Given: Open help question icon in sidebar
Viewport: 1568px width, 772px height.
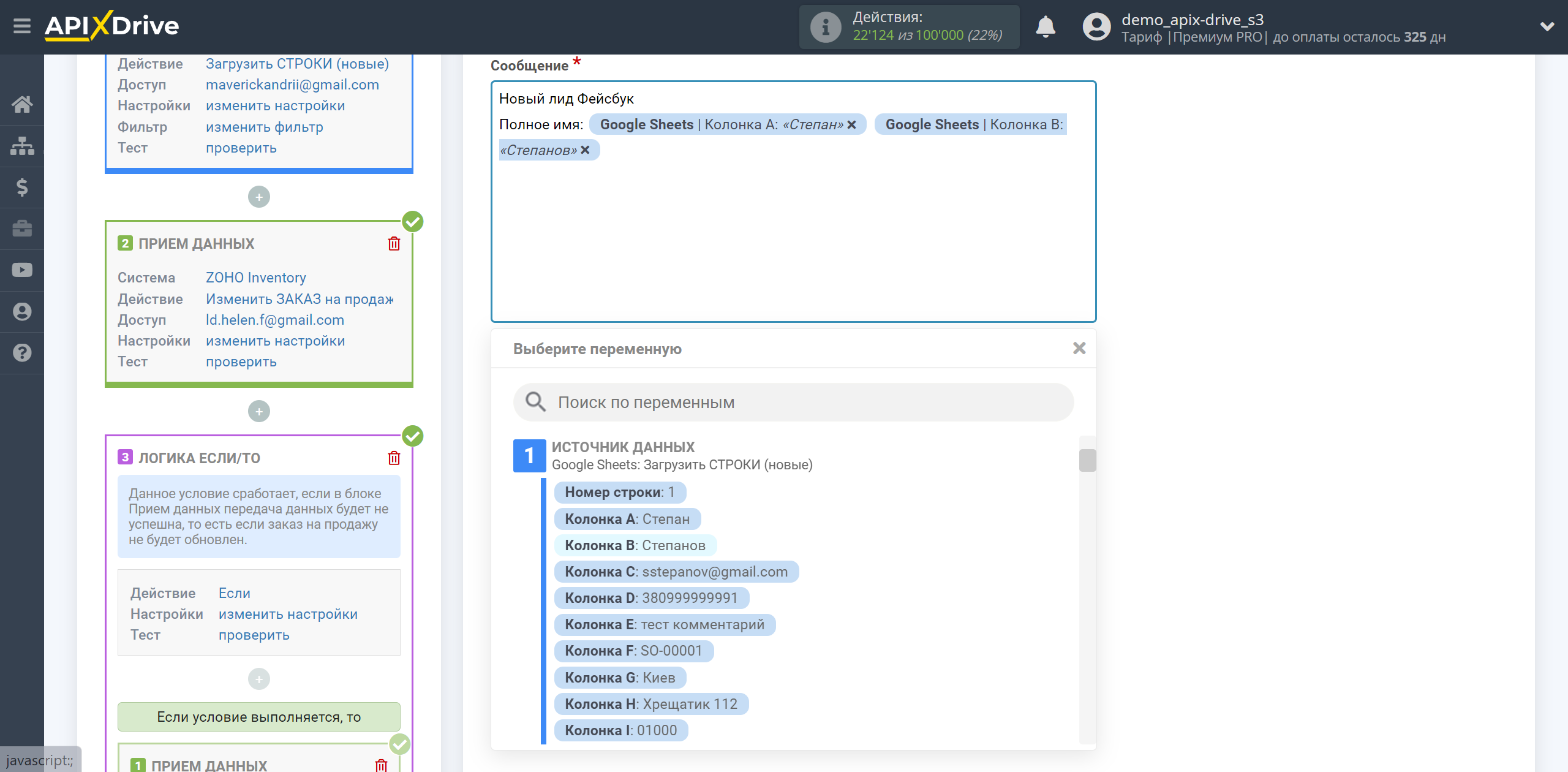Looking at the screenshot, I should [x=22, y=353].
